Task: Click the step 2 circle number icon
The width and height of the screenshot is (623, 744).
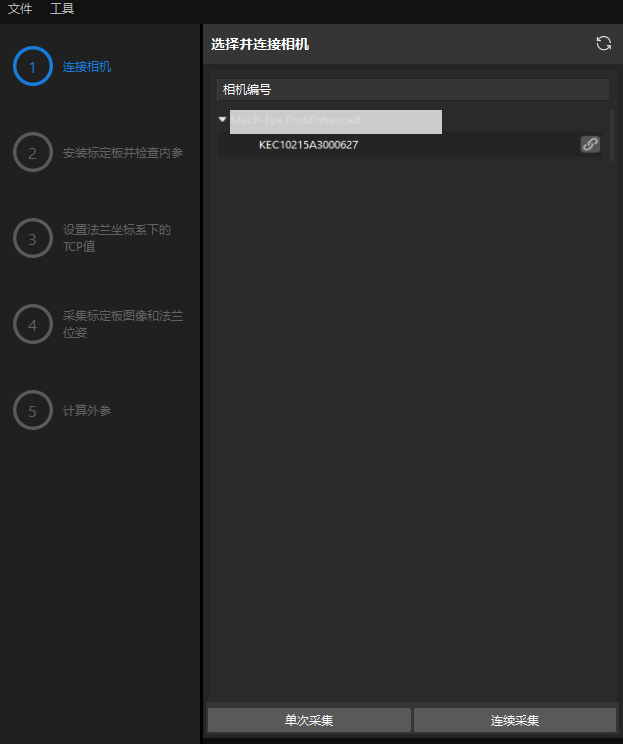Action: [x=33, y=152]
